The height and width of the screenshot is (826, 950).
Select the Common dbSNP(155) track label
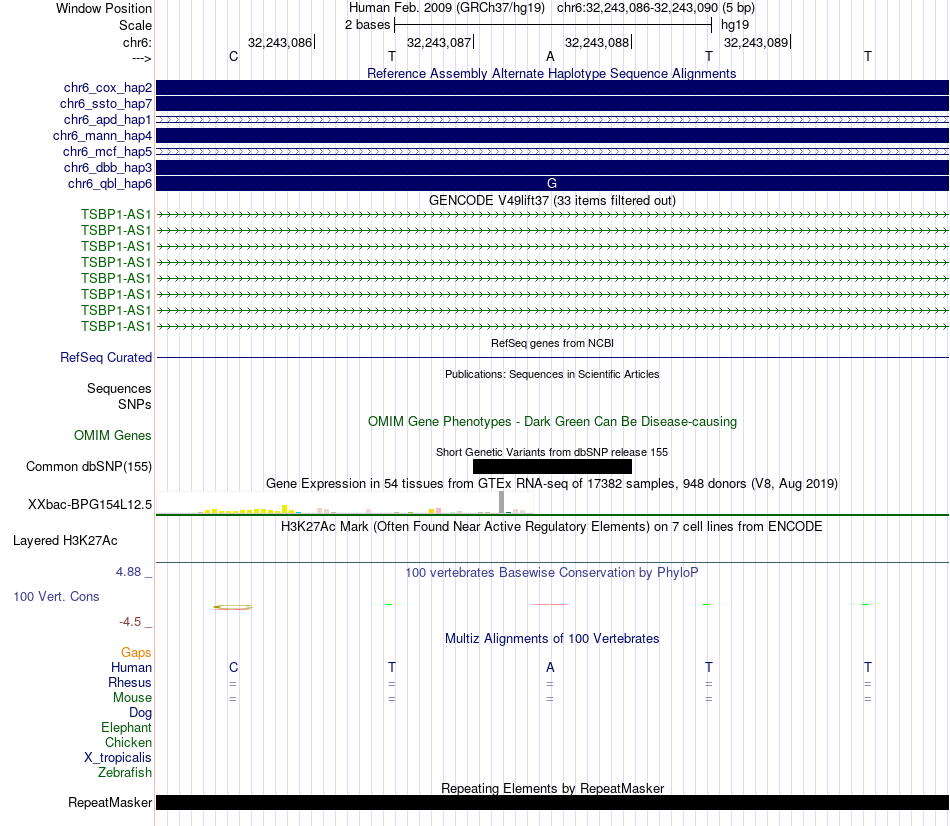(89, 467)
